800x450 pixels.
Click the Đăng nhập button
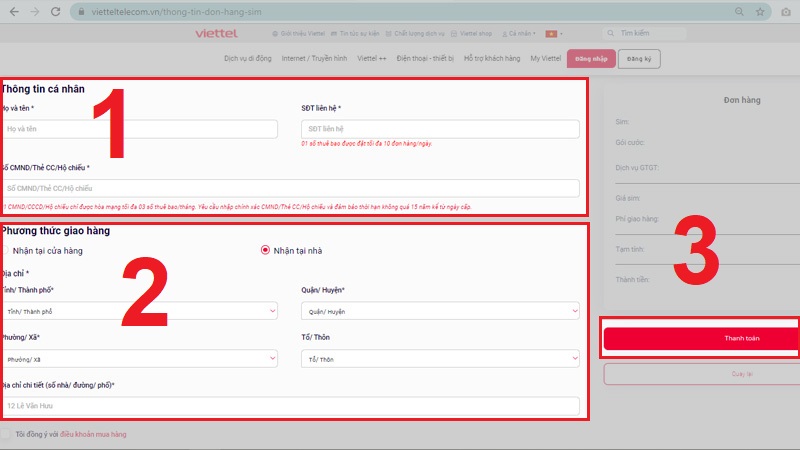(x=590, y=58)
